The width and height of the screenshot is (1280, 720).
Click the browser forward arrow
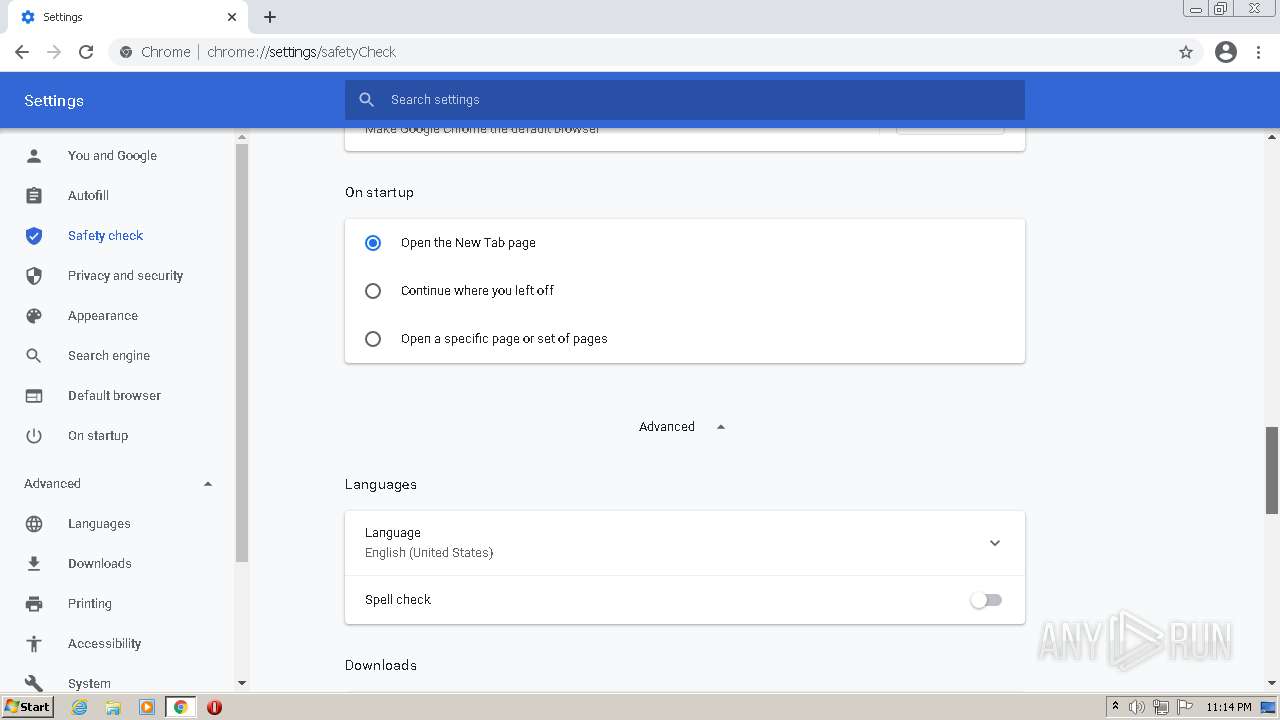click(x=54, y=52)
